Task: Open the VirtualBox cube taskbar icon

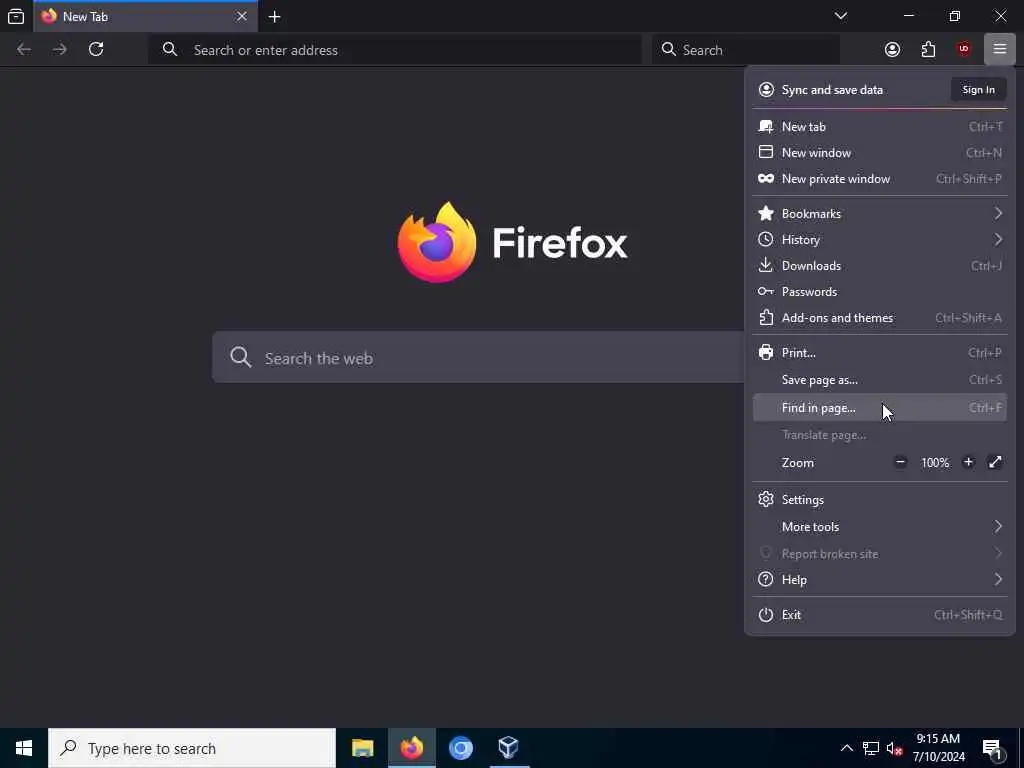Action: [508, 748]
